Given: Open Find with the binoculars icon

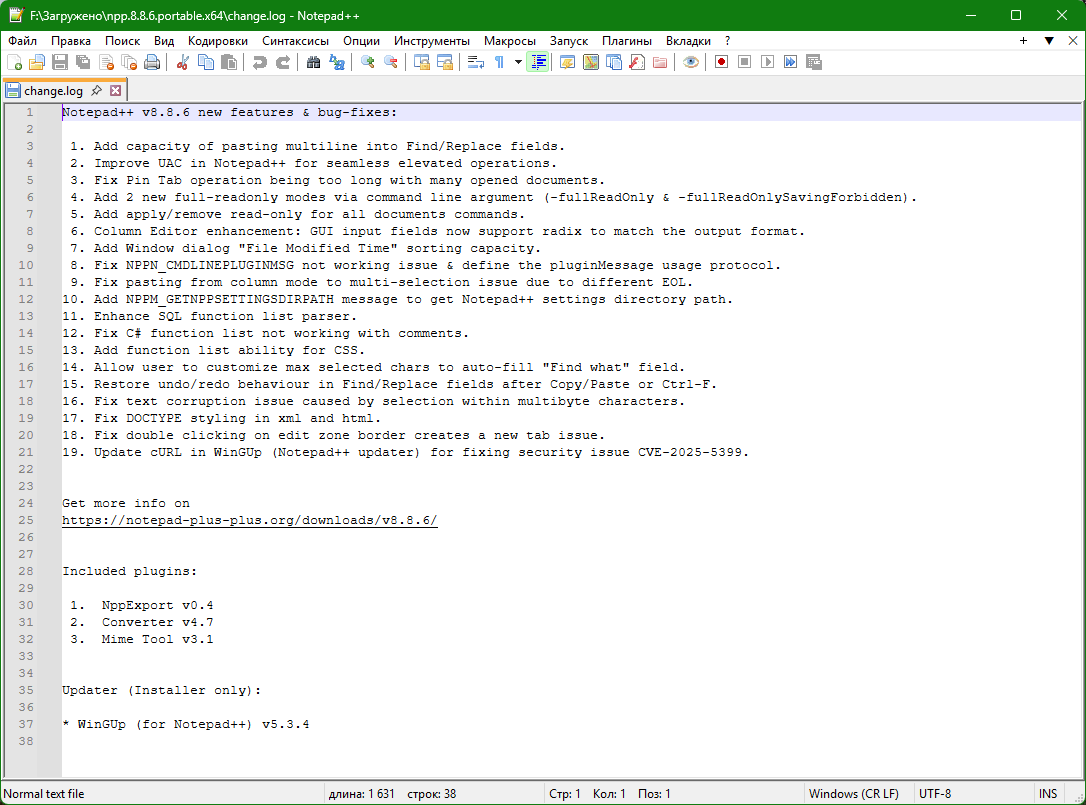Looking at the screenshot, I should click(314, 62).
